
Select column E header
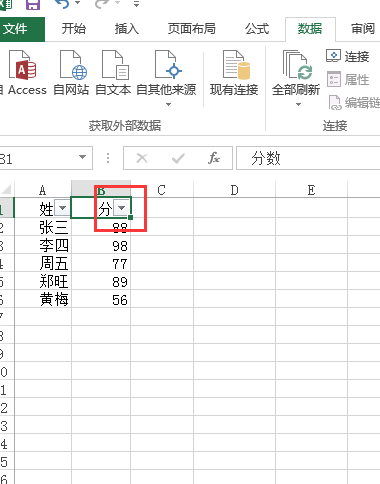coord(311,190)
